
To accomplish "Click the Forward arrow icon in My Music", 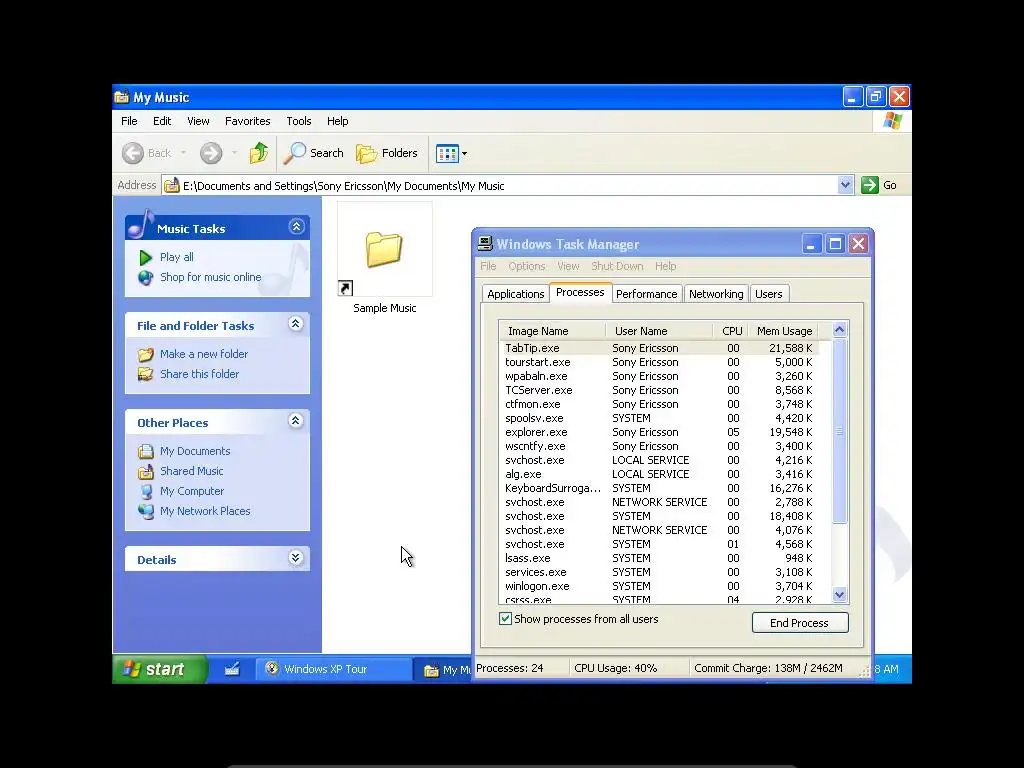I will pyautogui.click(x=211, y=153).
